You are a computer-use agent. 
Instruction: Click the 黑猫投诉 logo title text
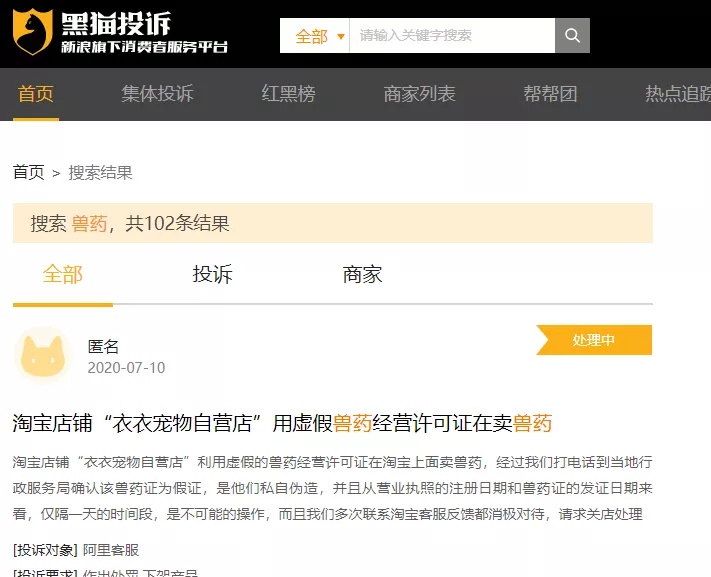click(x=116, y=24)
